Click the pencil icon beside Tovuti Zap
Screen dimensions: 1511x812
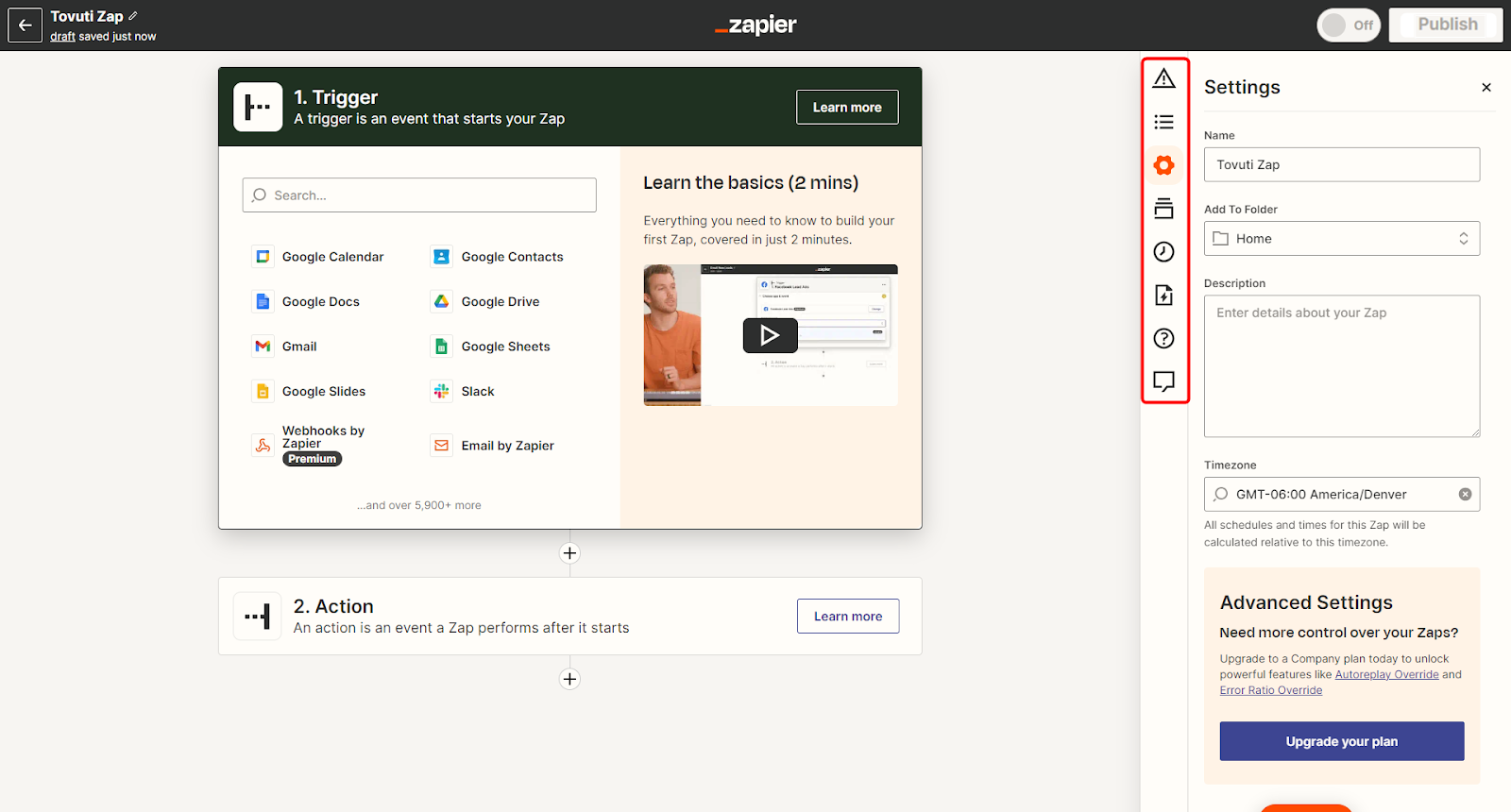[133, 16]
